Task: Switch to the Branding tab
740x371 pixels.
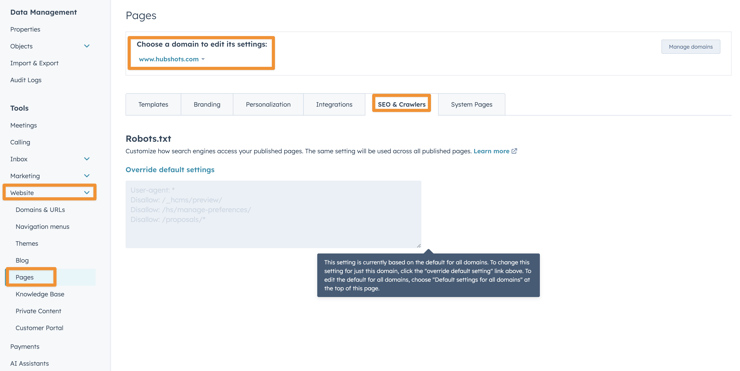Action: [207, 104]
